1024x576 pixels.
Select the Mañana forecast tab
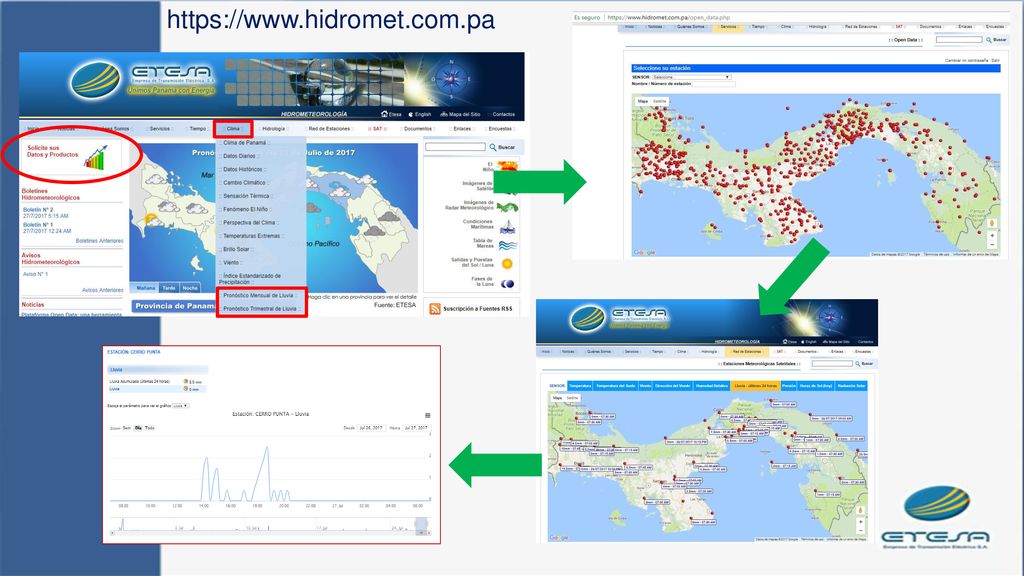[146, 288]
